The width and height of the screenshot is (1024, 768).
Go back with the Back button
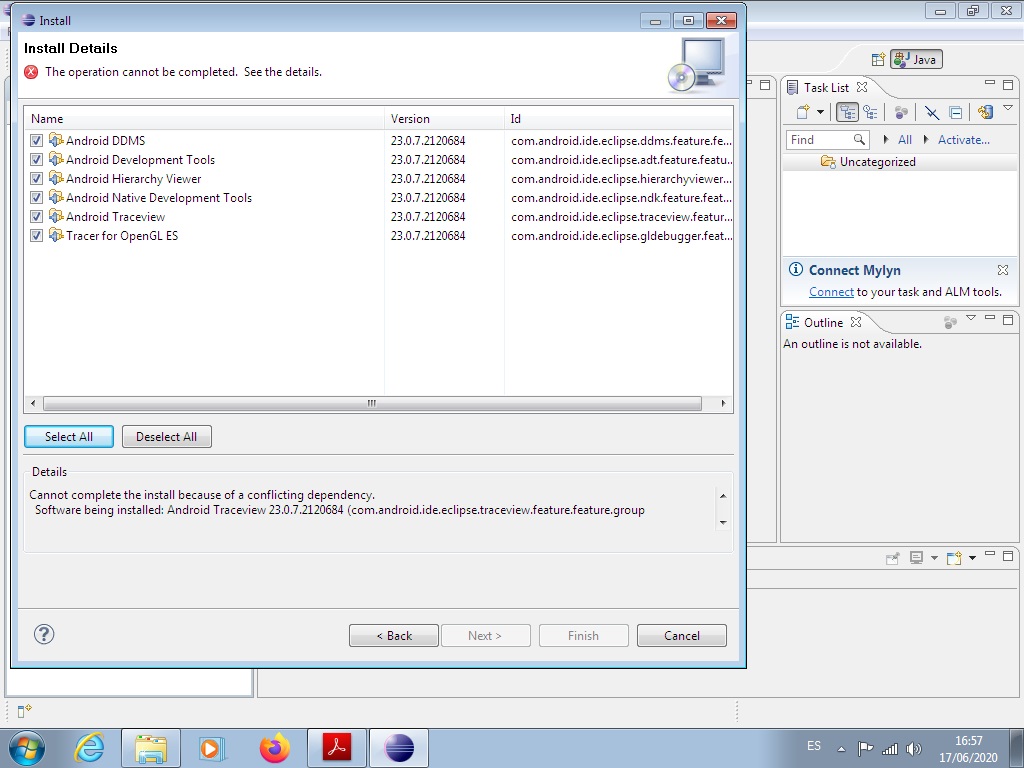point(394,635)
